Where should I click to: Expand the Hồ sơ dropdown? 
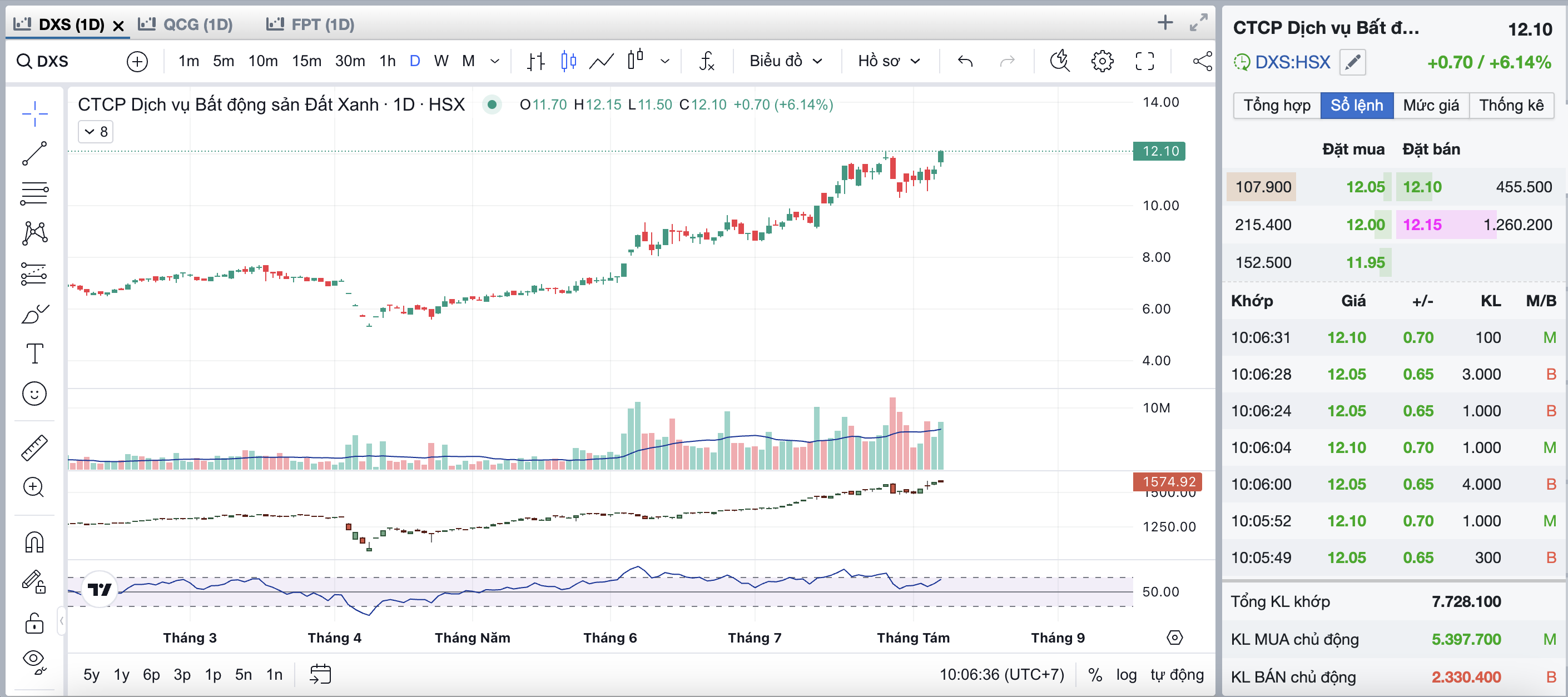(889, 61)
